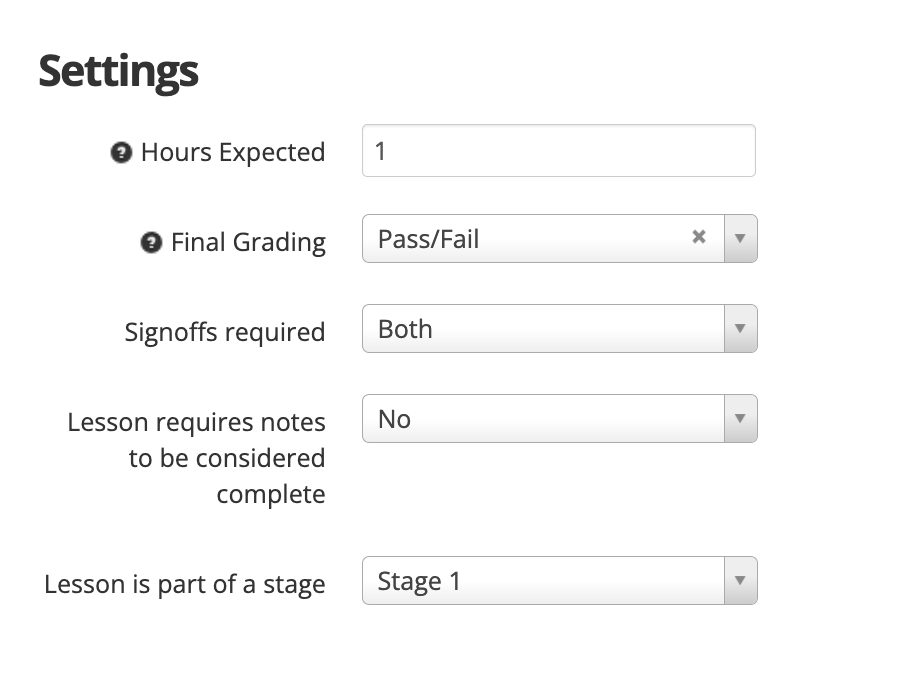Click the 'Final Grading' label text
The height and width of the screenshot is (686, 918).
(248, 243)
